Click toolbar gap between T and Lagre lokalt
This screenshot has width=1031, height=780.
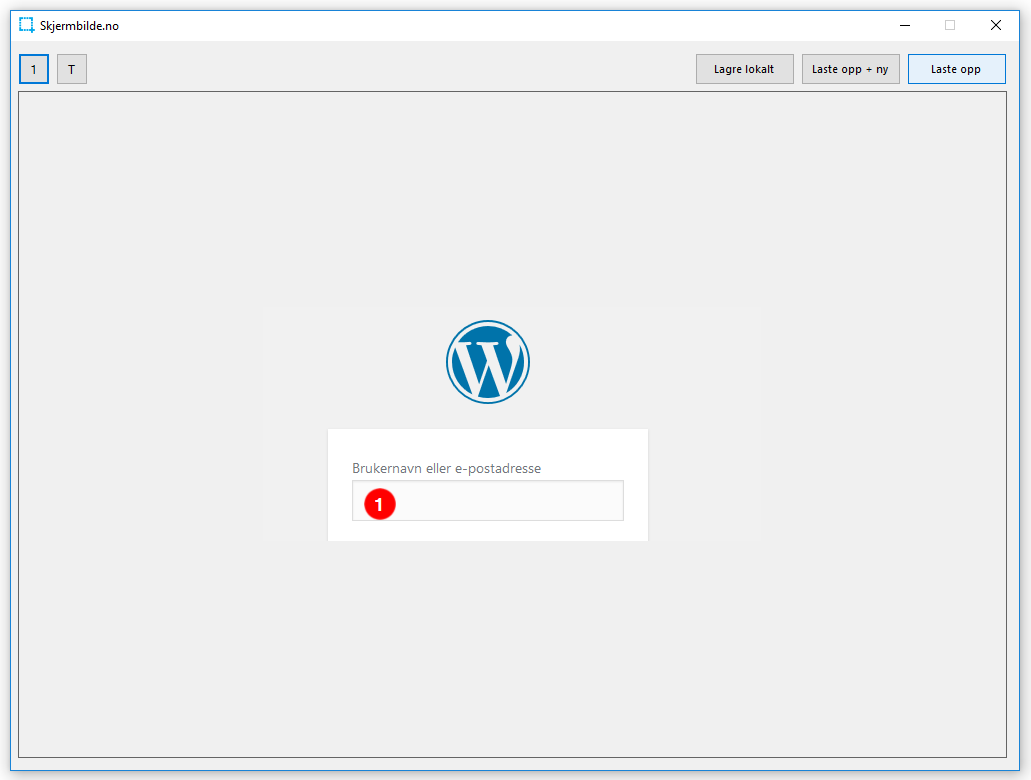[390, 69]
